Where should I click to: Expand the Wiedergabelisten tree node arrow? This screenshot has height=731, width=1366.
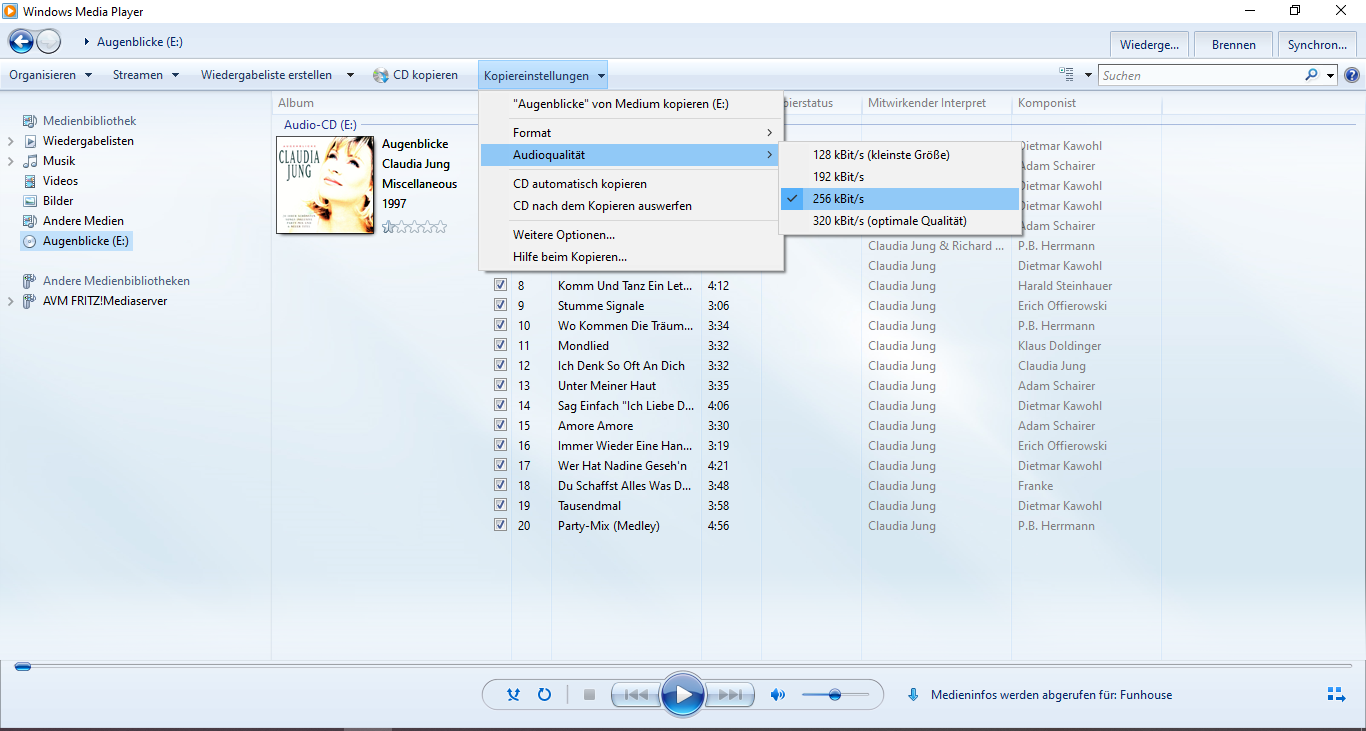11,141
